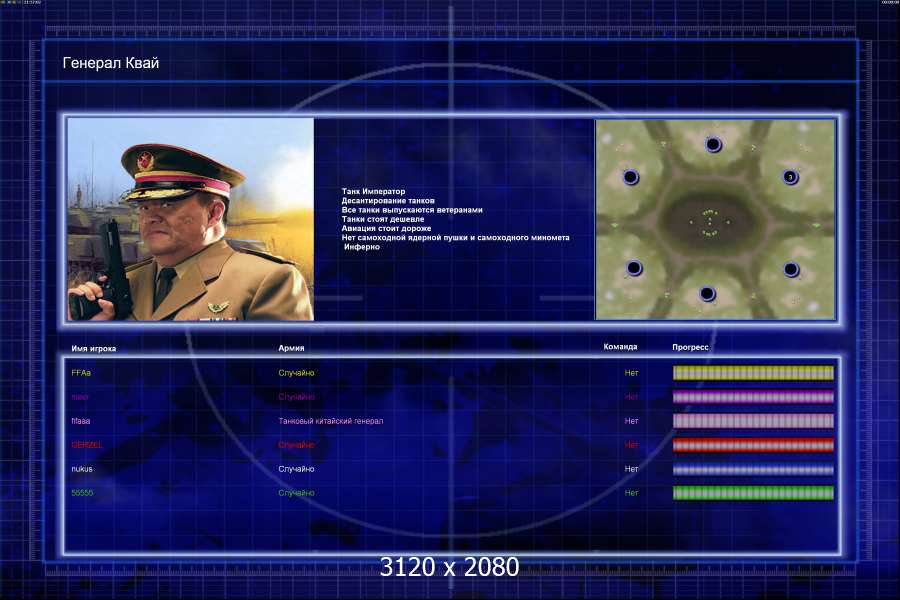The height and width of the screenshot is (600, 900).
Task: Click 55555's green Случайно army value
Action: [296, 493]
